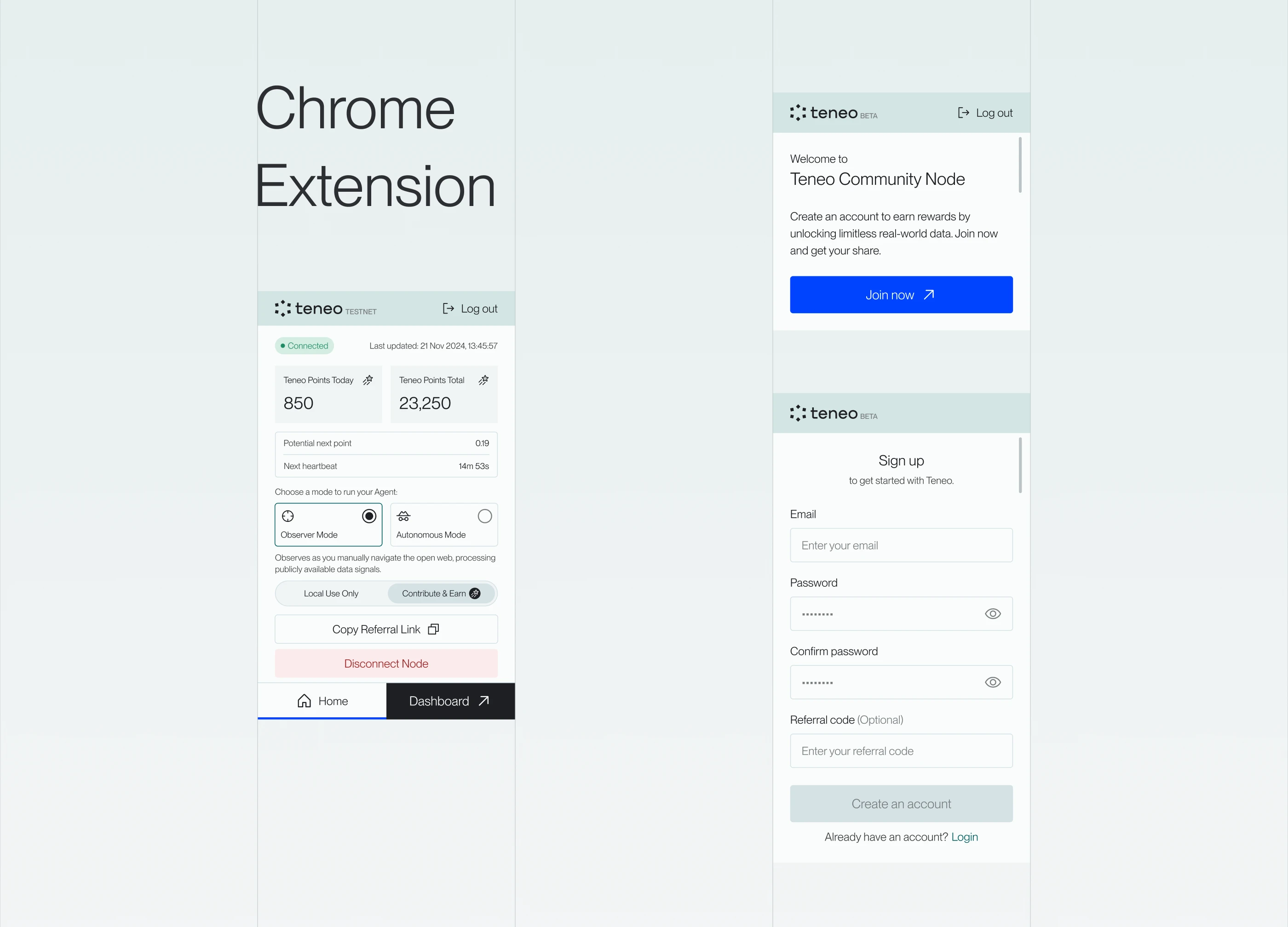
Task: Click the teneo BETA logo on welcome panel
Action: 833,112
